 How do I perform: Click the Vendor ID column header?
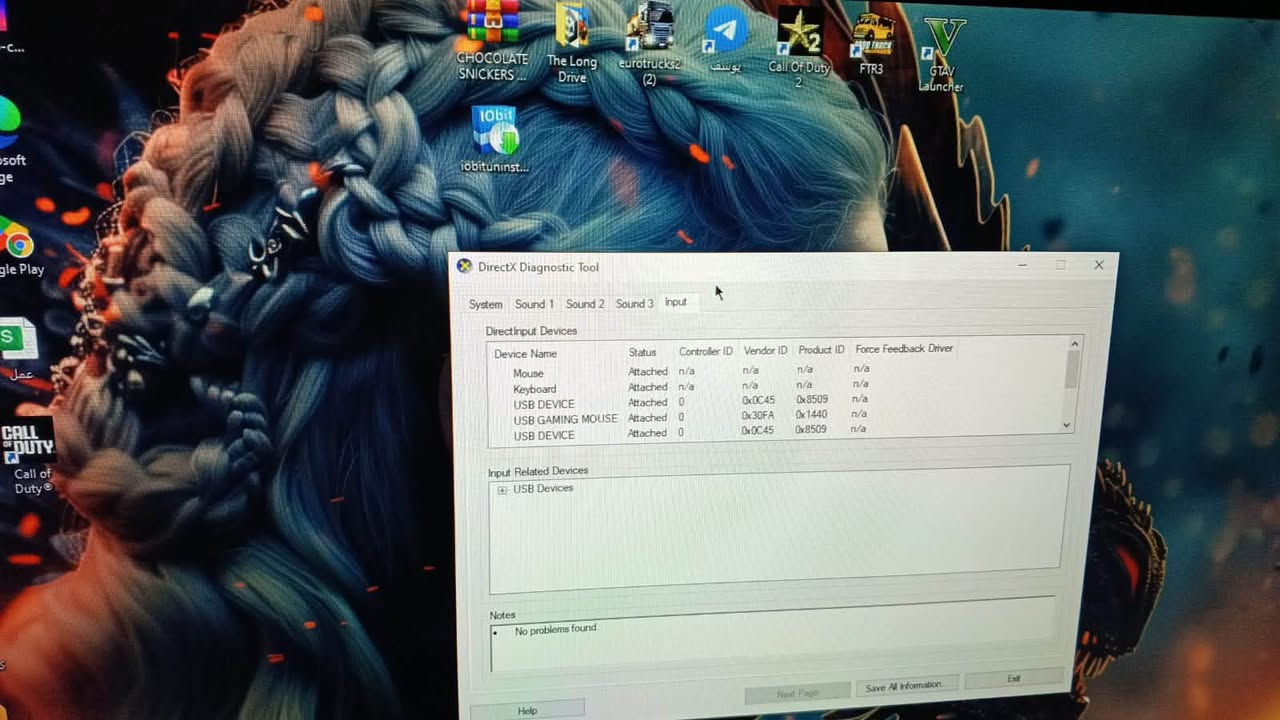(x=765, y=350)
